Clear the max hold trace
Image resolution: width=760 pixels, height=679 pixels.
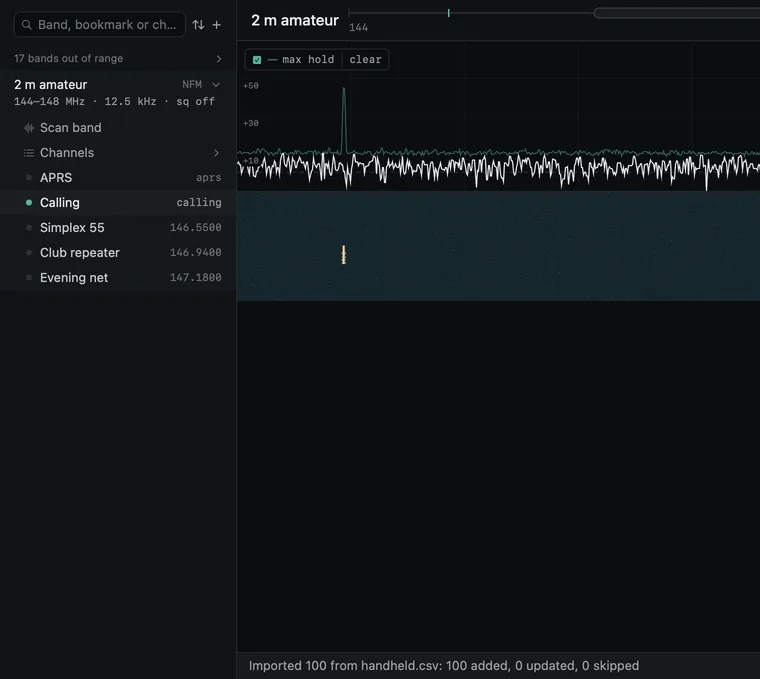[365, 60]
